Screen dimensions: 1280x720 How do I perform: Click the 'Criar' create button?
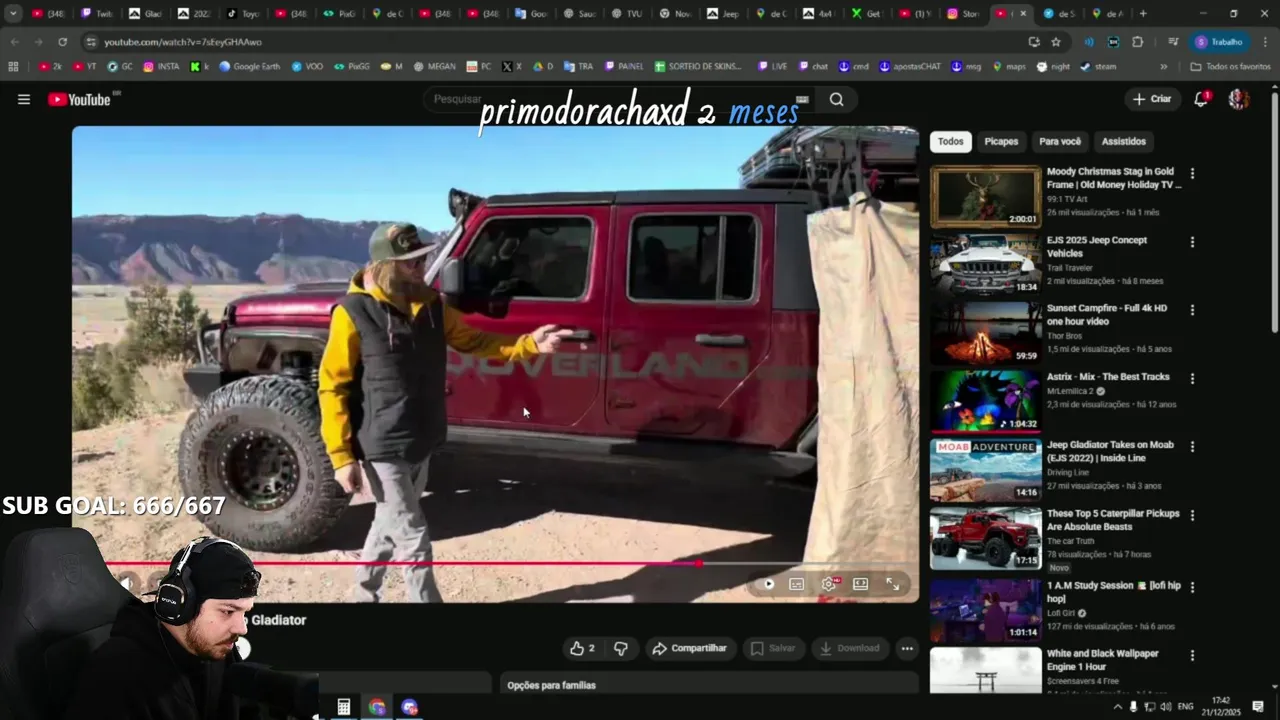pyautogui.click(x=1151, y=99)
